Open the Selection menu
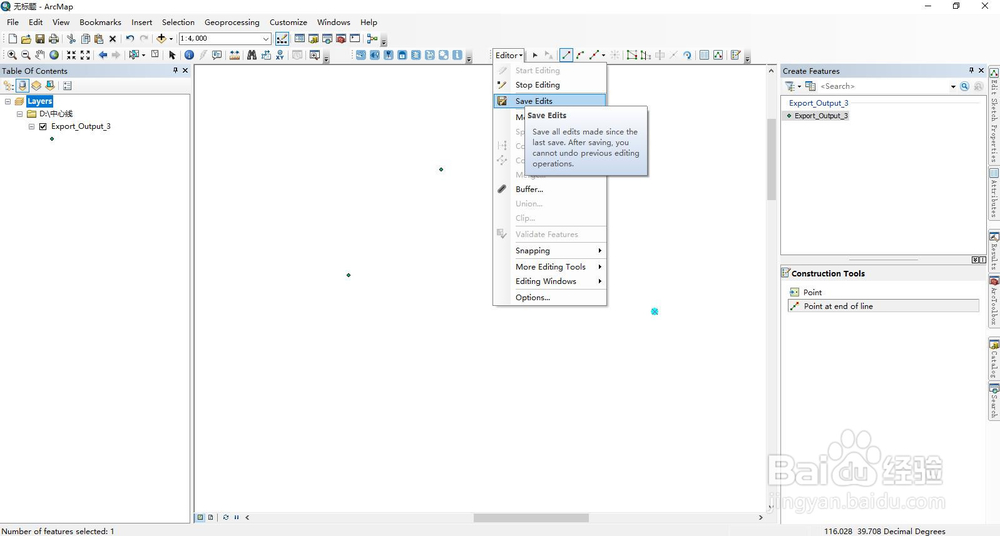Screen dimensions: 1000x536 click(178, 22)
